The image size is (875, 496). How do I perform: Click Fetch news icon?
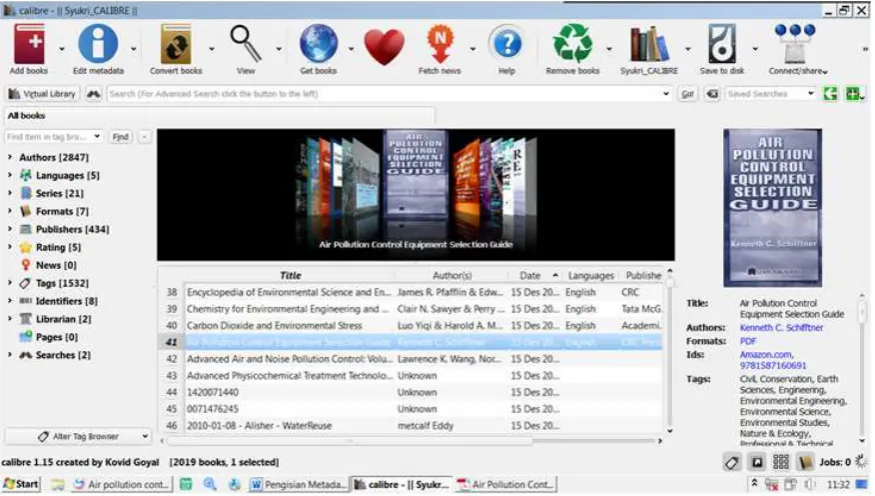click(440, 45)
